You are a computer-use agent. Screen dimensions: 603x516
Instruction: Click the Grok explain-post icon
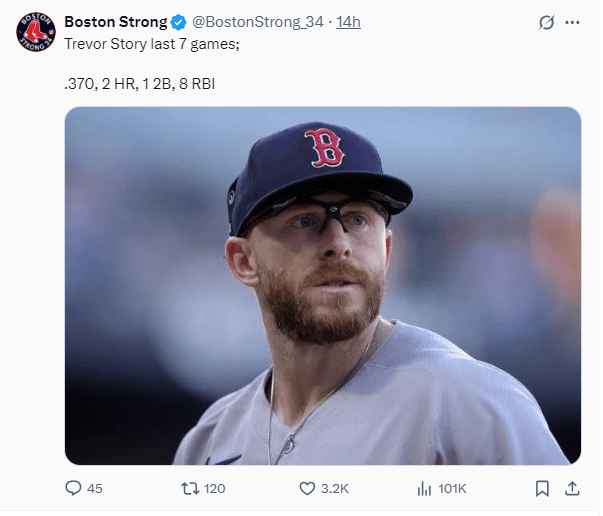pyautogui.click(x=546, y=22)
